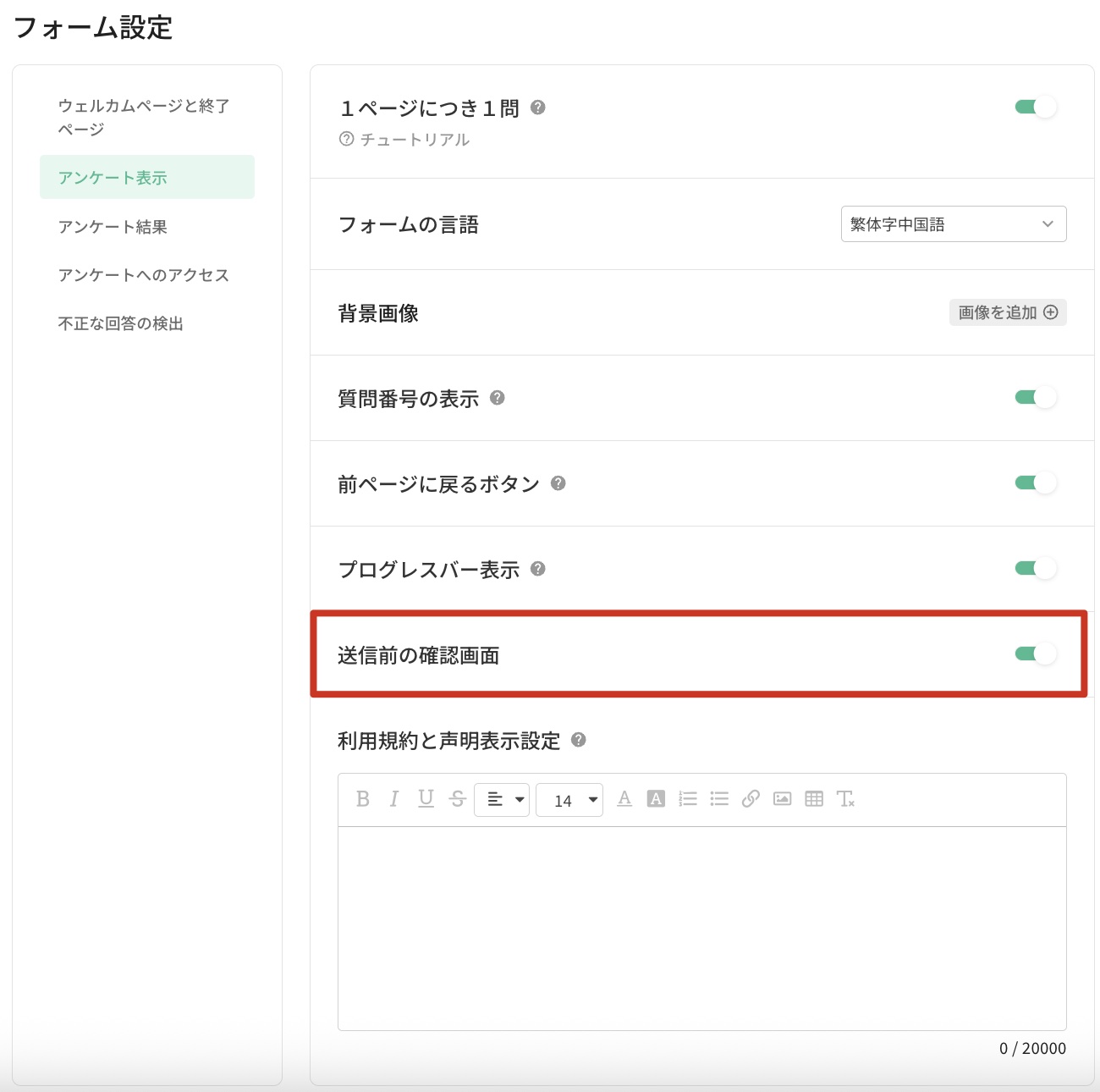Open help for 質問番号の表示
This screenshot has width=1100, height=1092.
pyautogui.click(x=498, y=398)
